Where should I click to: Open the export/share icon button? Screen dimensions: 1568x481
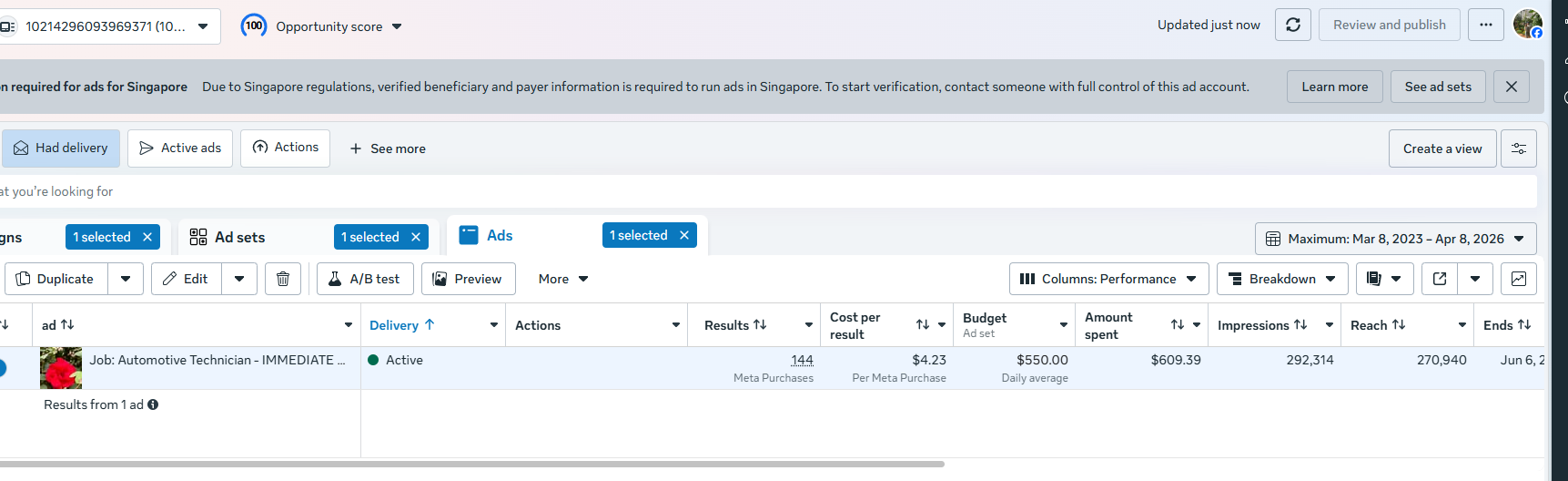coord(1440,279)
